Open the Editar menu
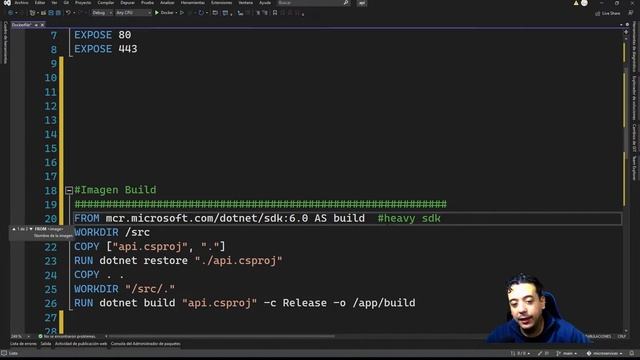The image size is (640, 360). pos(40,3)
